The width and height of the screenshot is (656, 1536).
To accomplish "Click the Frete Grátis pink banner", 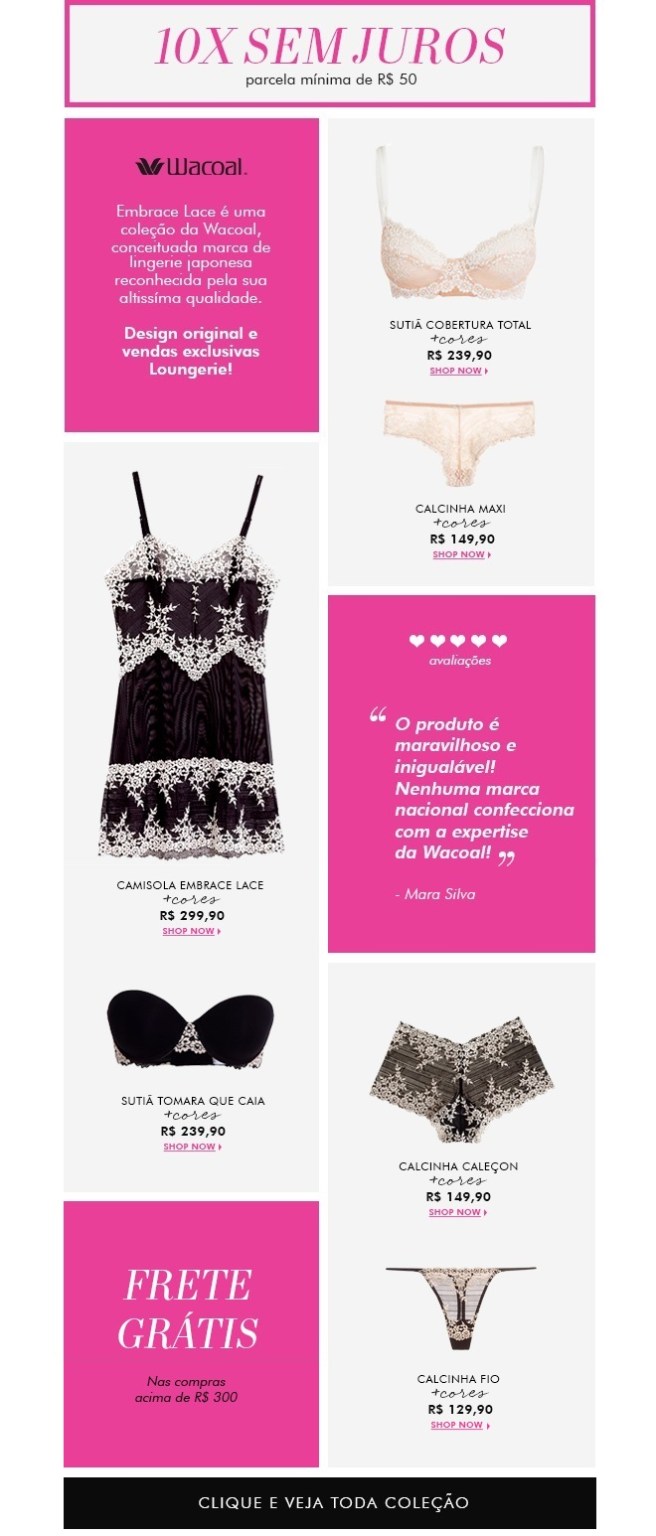I will pyautogui.click(x=192, y=1334).
